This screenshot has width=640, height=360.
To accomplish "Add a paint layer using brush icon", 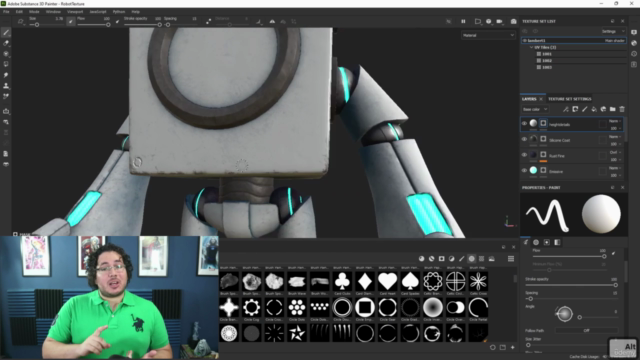I will pos(584,109).
